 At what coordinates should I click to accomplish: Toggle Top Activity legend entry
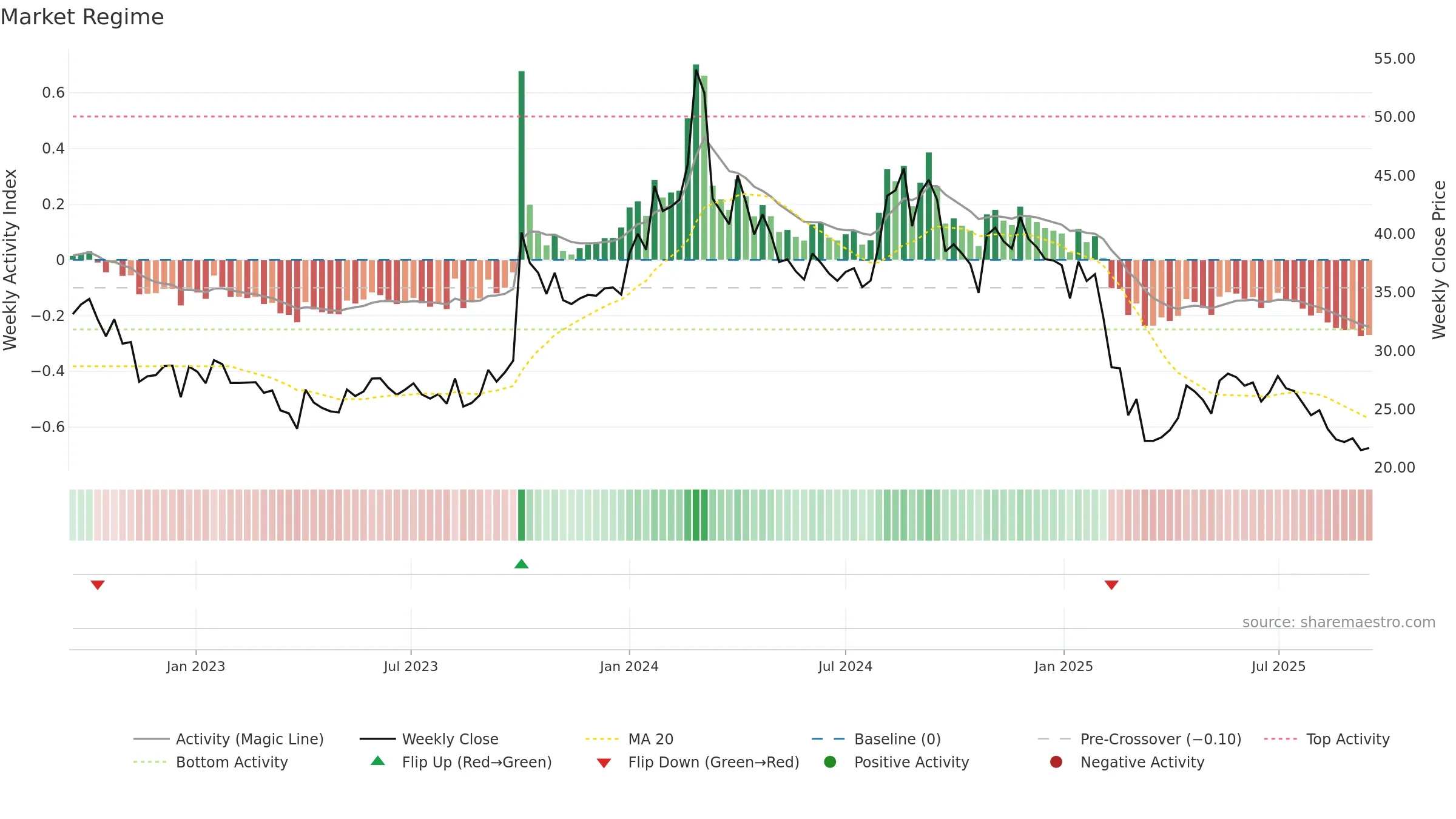(x=1327, y=739)
